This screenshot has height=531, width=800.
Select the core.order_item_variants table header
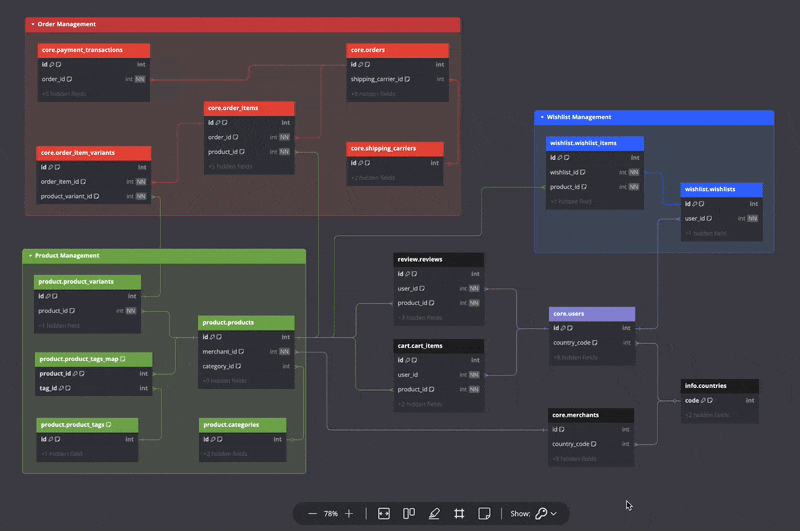coord(93,153)
